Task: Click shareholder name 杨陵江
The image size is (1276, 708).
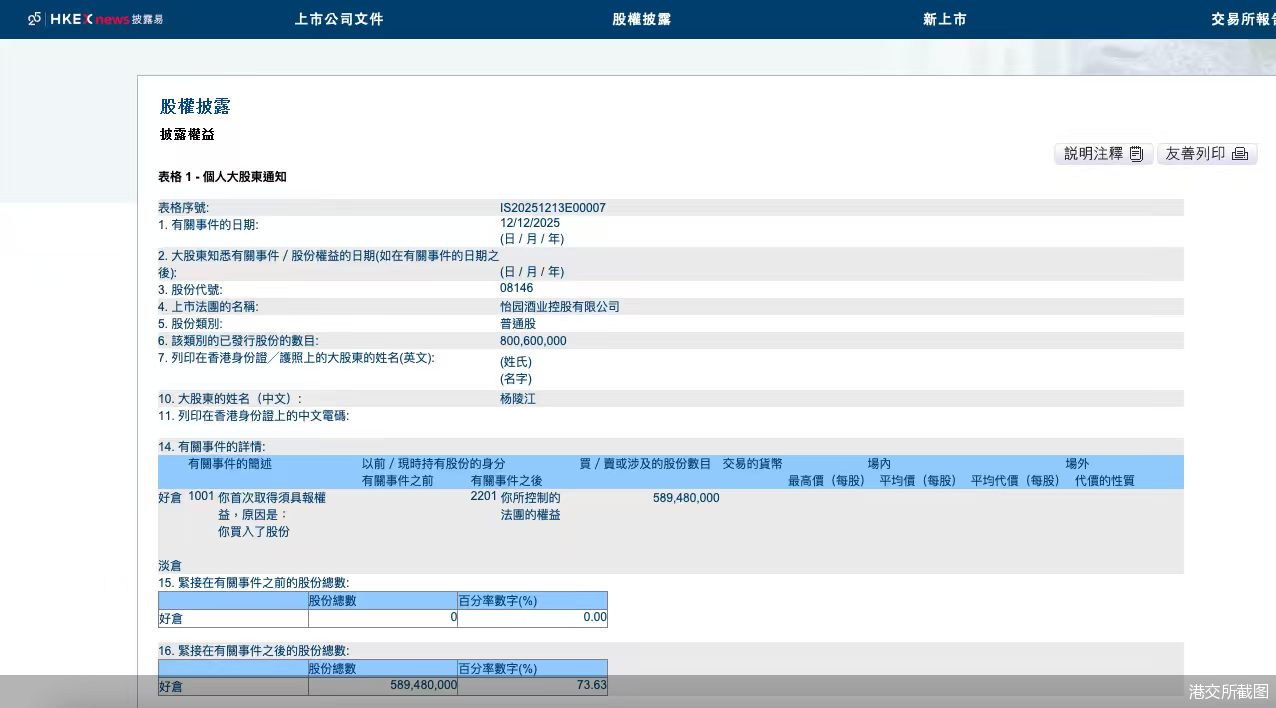Action: [518, 398]
